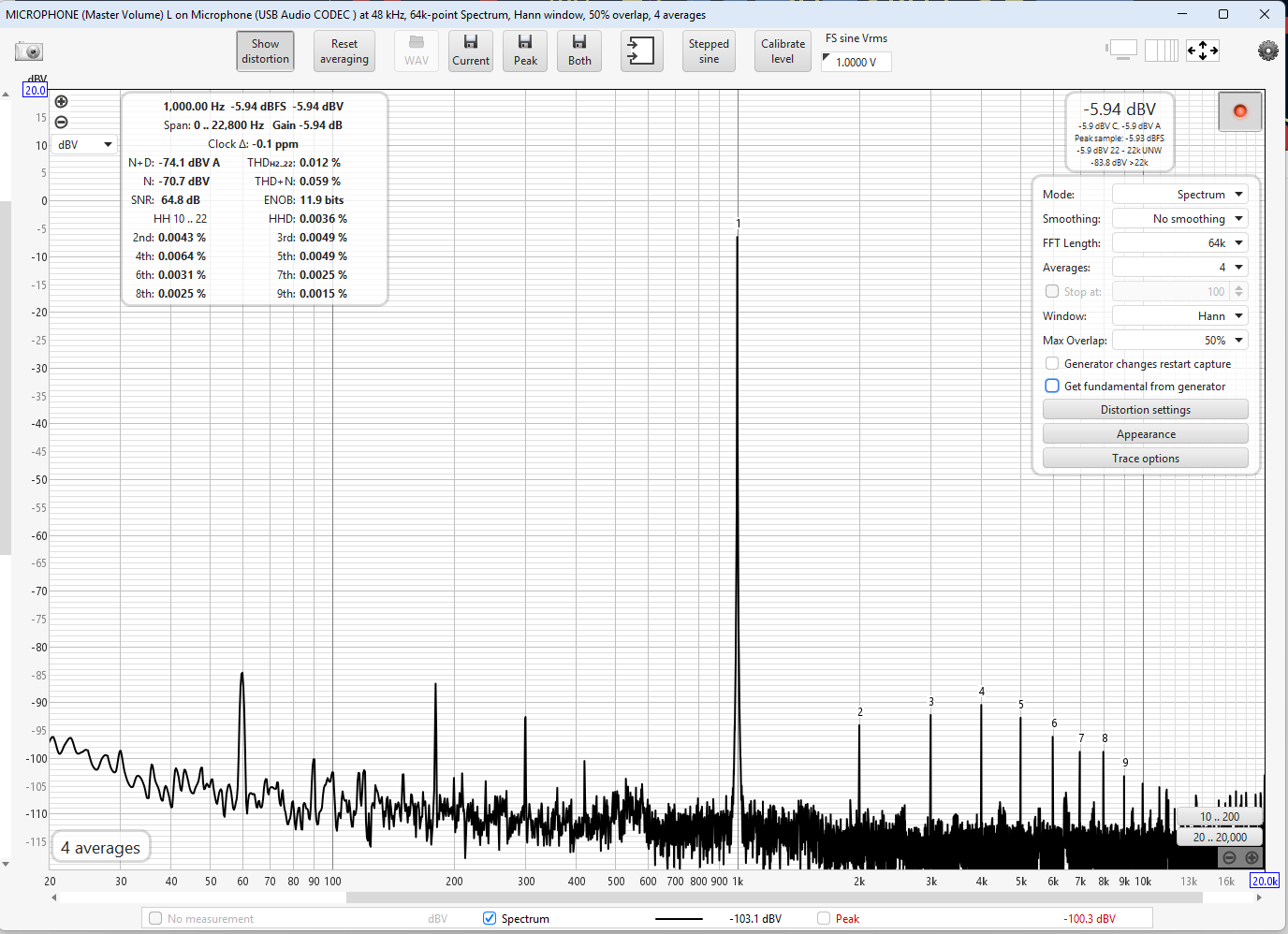1288x934 pixels.
Task: Click the right arrow of horizontal scrollbar
Action: click(x=1259, y=898)
